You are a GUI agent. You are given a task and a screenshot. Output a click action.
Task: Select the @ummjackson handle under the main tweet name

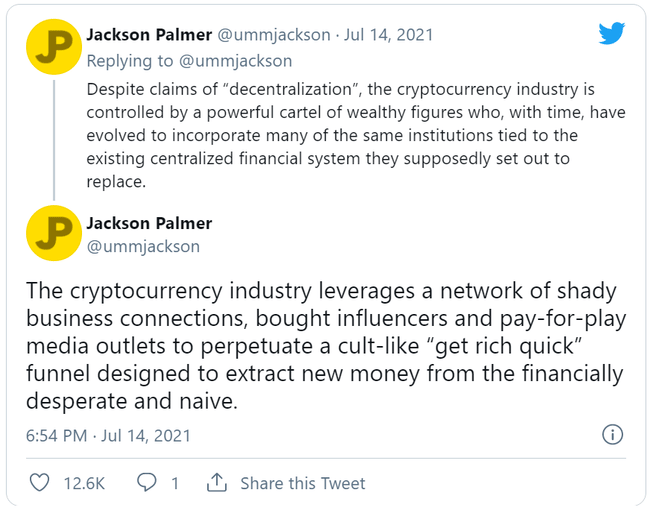(143, 246)
